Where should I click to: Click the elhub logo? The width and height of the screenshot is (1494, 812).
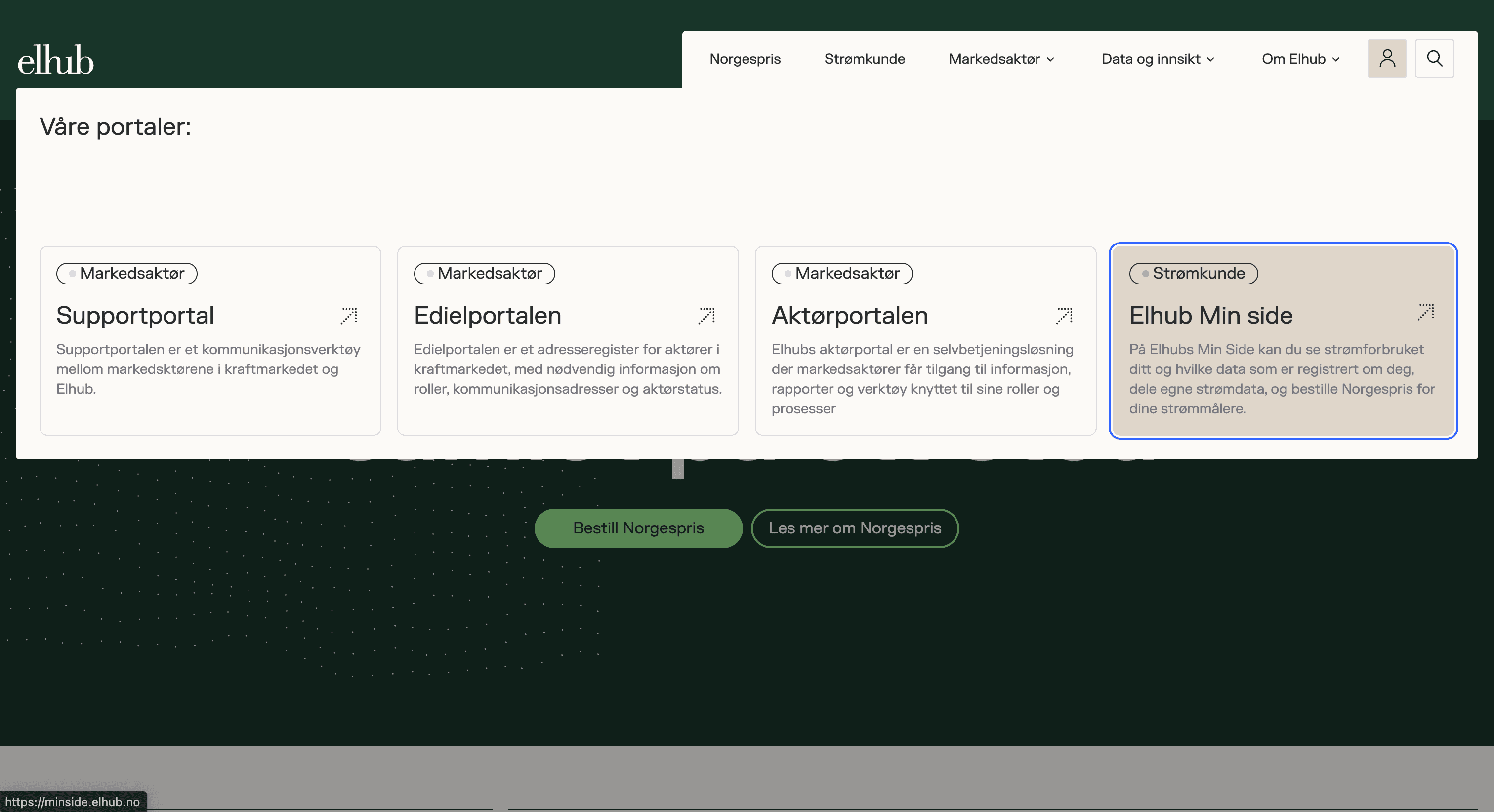coord(56,60)
